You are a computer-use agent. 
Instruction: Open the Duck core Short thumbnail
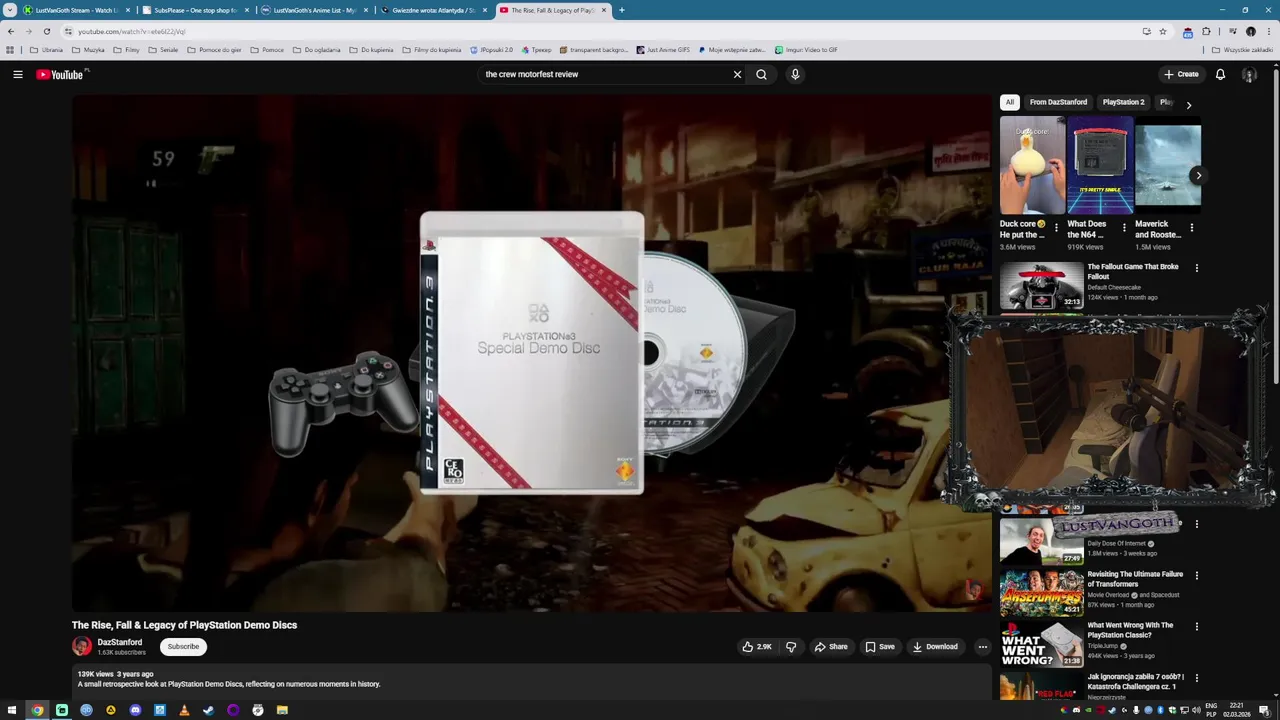(x=1032, y=166)
